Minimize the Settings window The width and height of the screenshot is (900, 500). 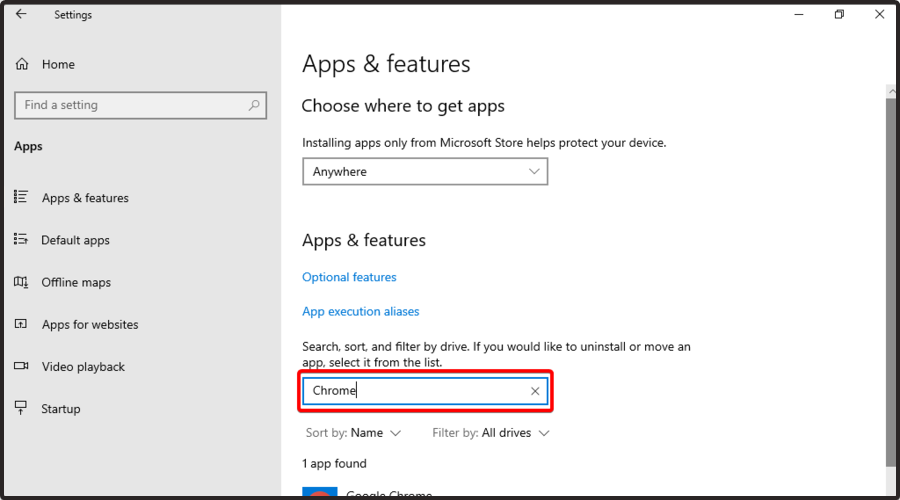(798, 14)
